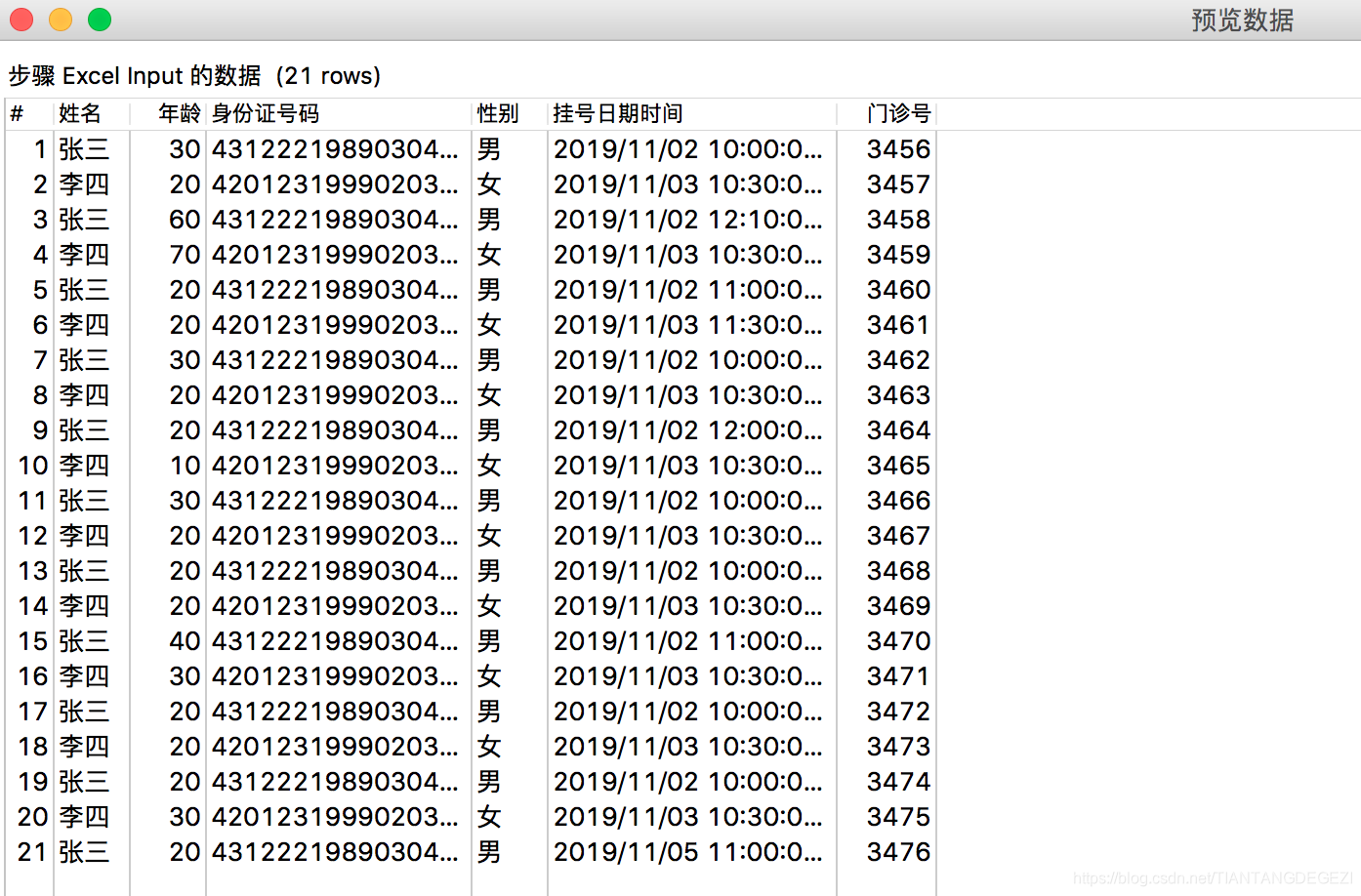The height and width of the screenshot is (896, 1361).
Task: Close the 预览数据 window with red button
Action: click(21, 20)
